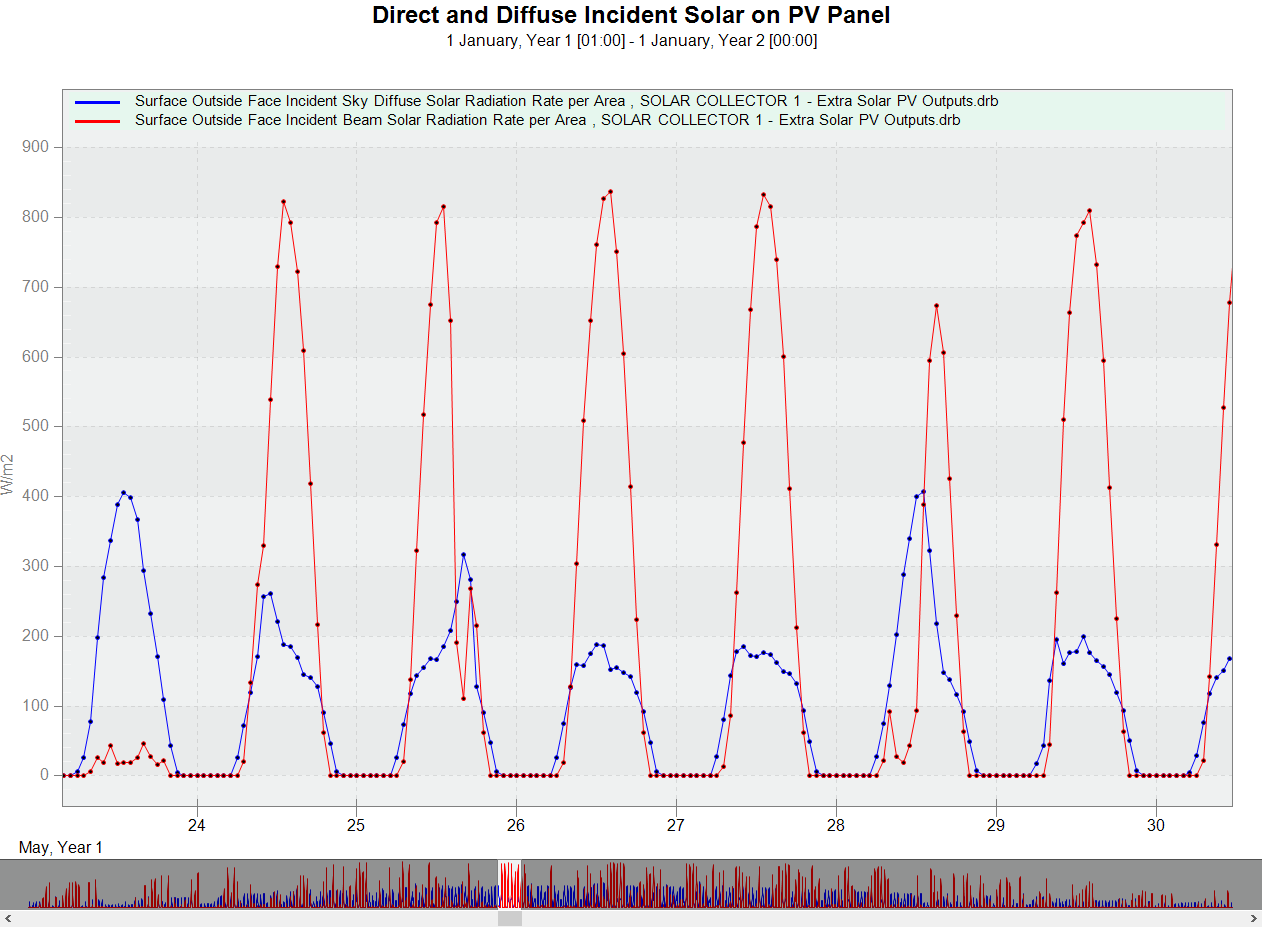Click the 'May, Year 1' label
The height and width of the screenshot is (927, 1262).
click(x=60, y=848)
